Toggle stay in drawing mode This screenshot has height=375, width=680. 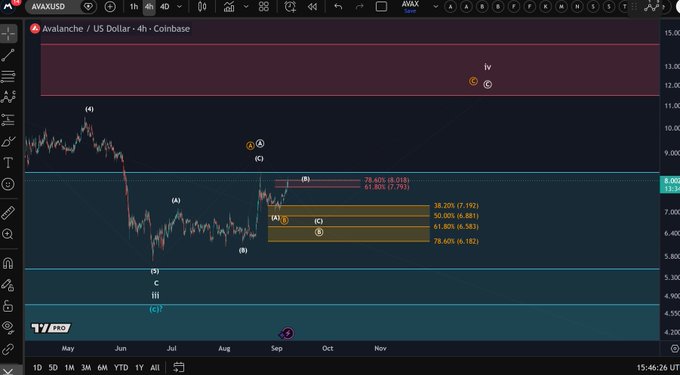[8, 284]
